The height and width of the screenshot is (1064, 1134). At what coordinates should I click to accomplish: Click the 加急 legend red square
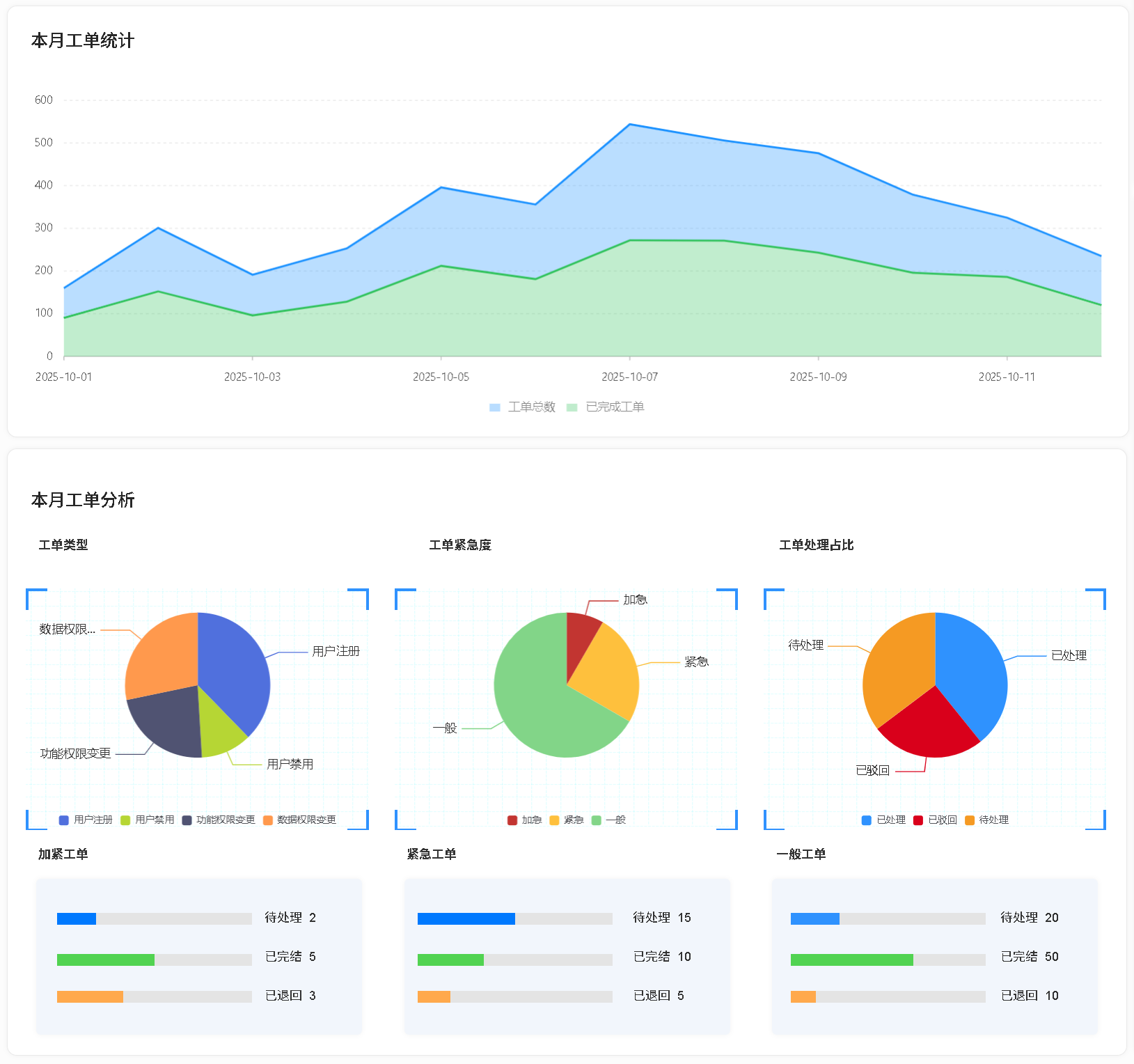512,820
